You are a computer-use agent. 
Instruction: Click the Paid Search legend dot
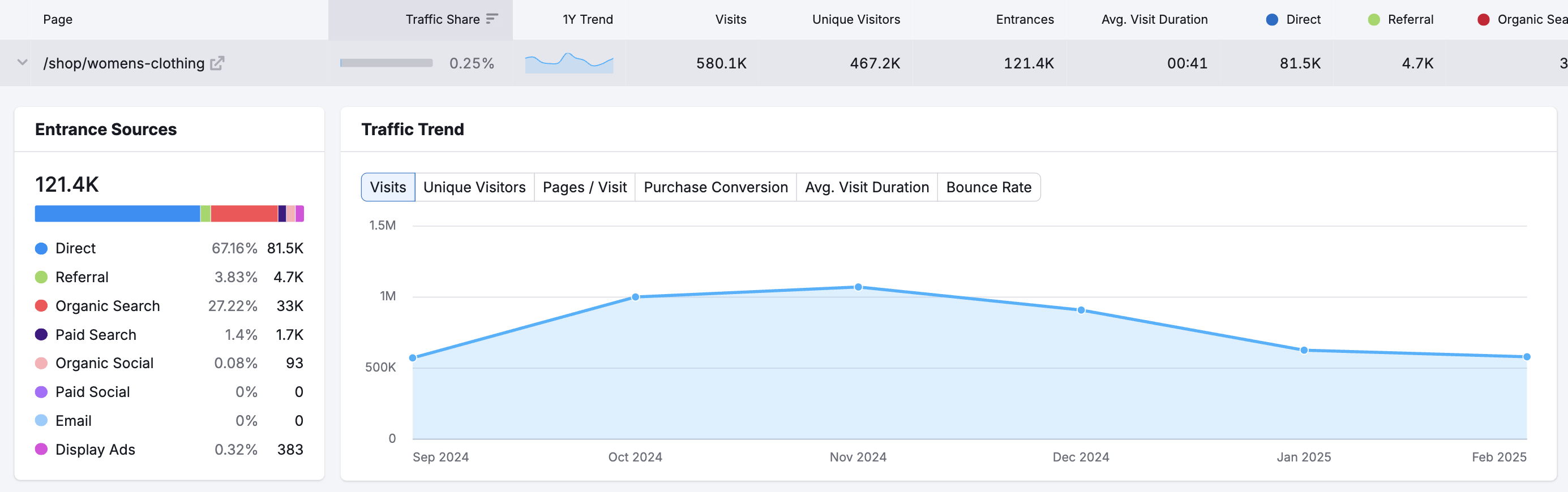click(41, 334)
